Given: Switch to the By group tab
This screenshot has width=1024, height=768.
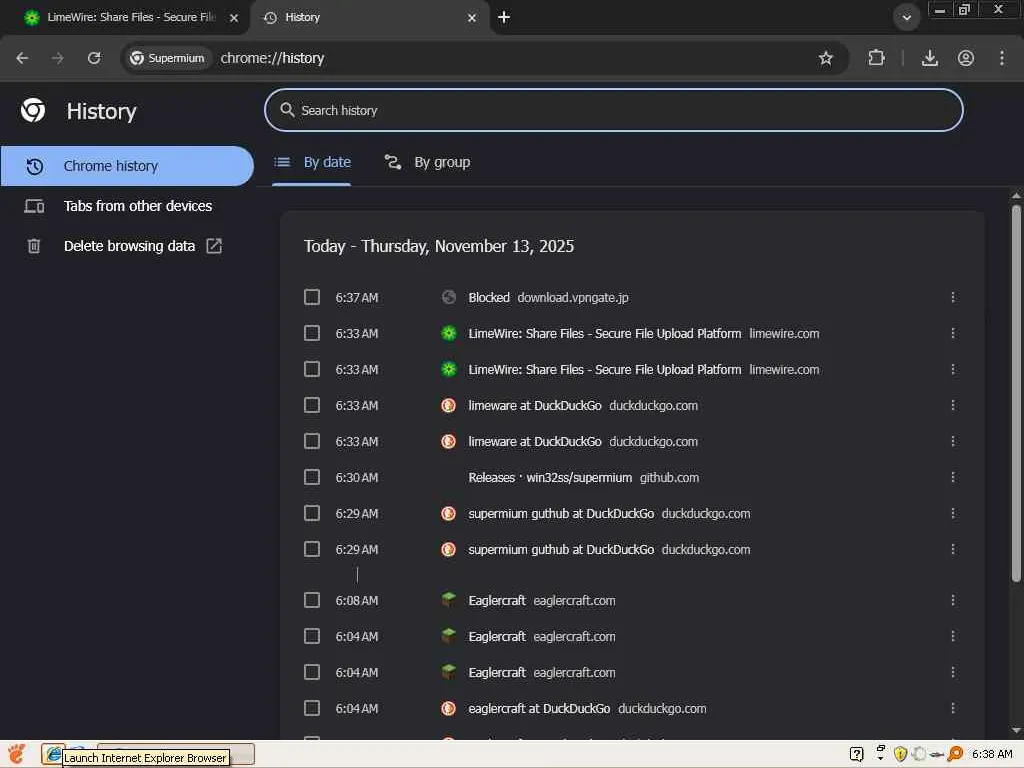Looking at the screenshot, I should [x=428, y=163].
